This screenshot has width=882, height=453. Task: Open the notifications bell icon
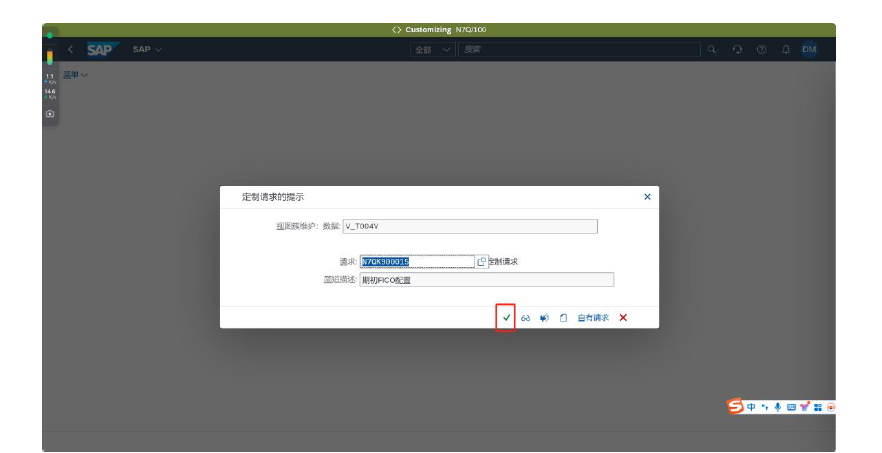(785, 49)
